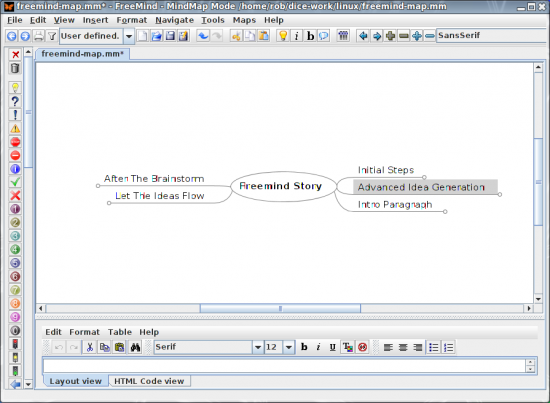Image resolution: width=550 pixels, height=403 pixels.
Task: Open the File menu
Action: coord(15,20)
